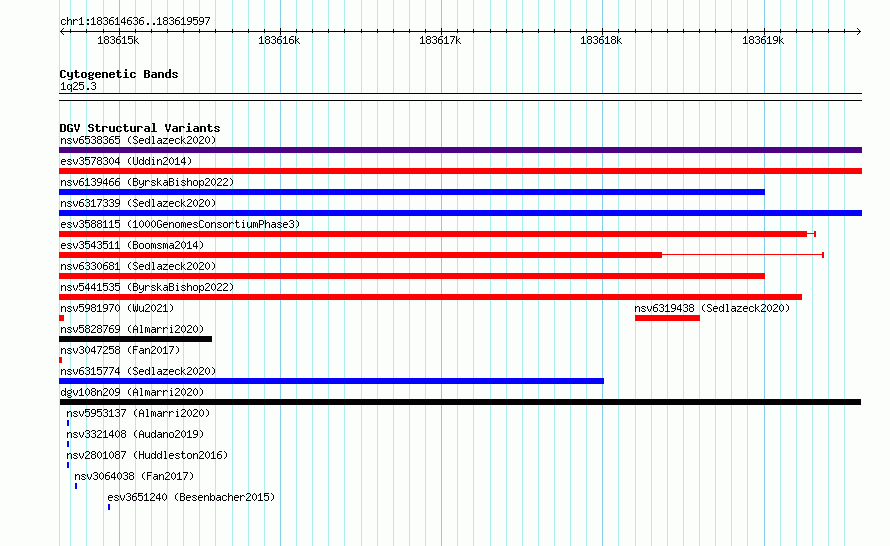Open nsv6319438 (Sedlazeck2020) label
Viewport: 890px width, 546px height.
click(712, 308)
